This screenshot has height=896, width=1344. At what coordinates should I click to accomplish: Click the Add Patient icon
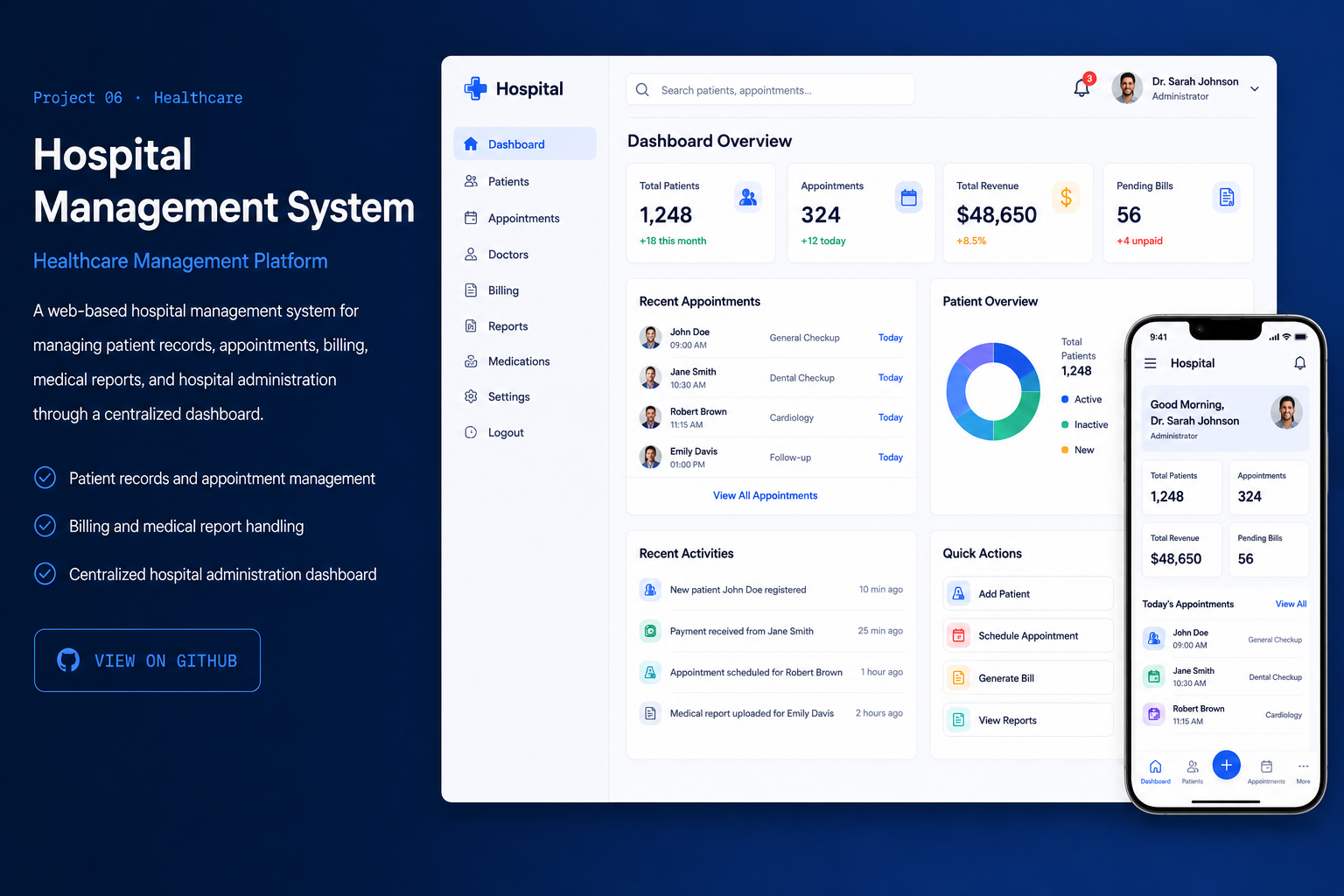(959, 593)
